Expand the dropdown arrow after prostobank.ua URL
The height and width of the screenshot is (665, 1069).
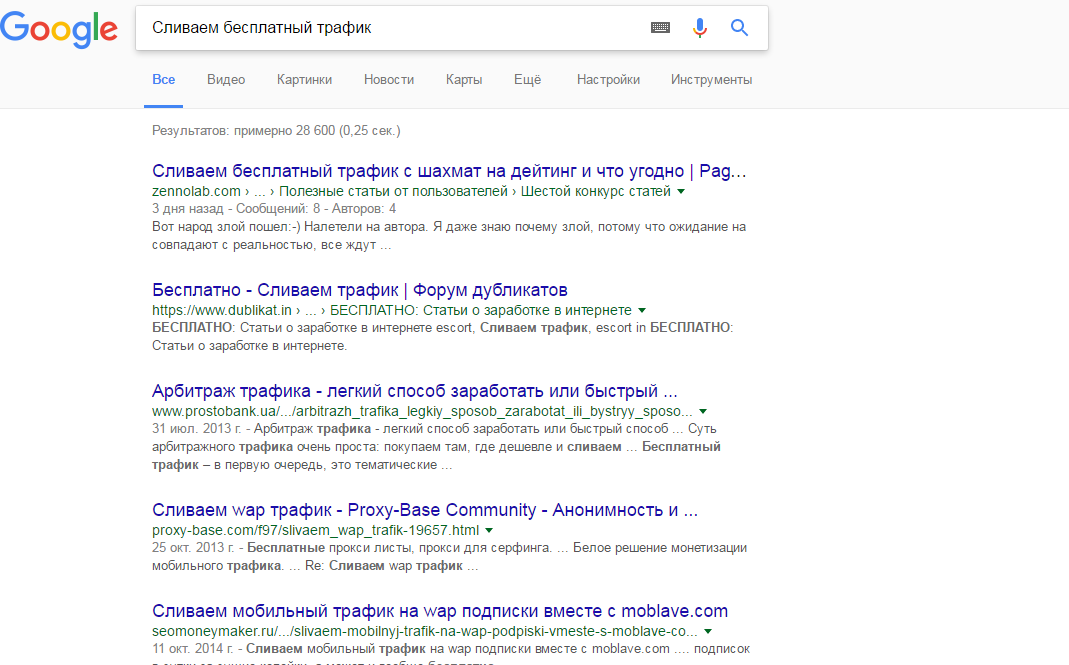pos(703,411)
